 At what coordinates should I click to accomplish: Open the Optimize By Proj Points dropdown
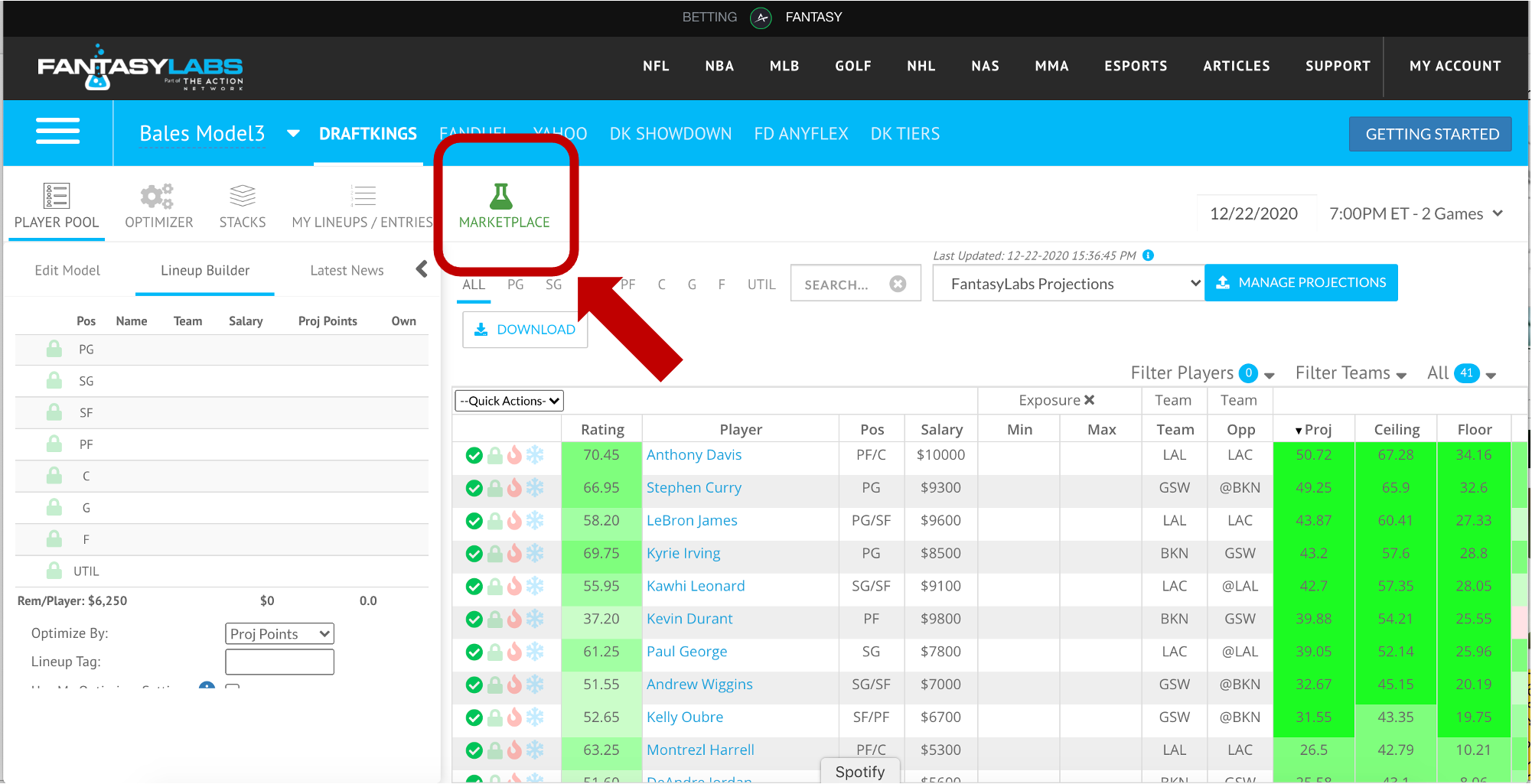click(279, 633)
